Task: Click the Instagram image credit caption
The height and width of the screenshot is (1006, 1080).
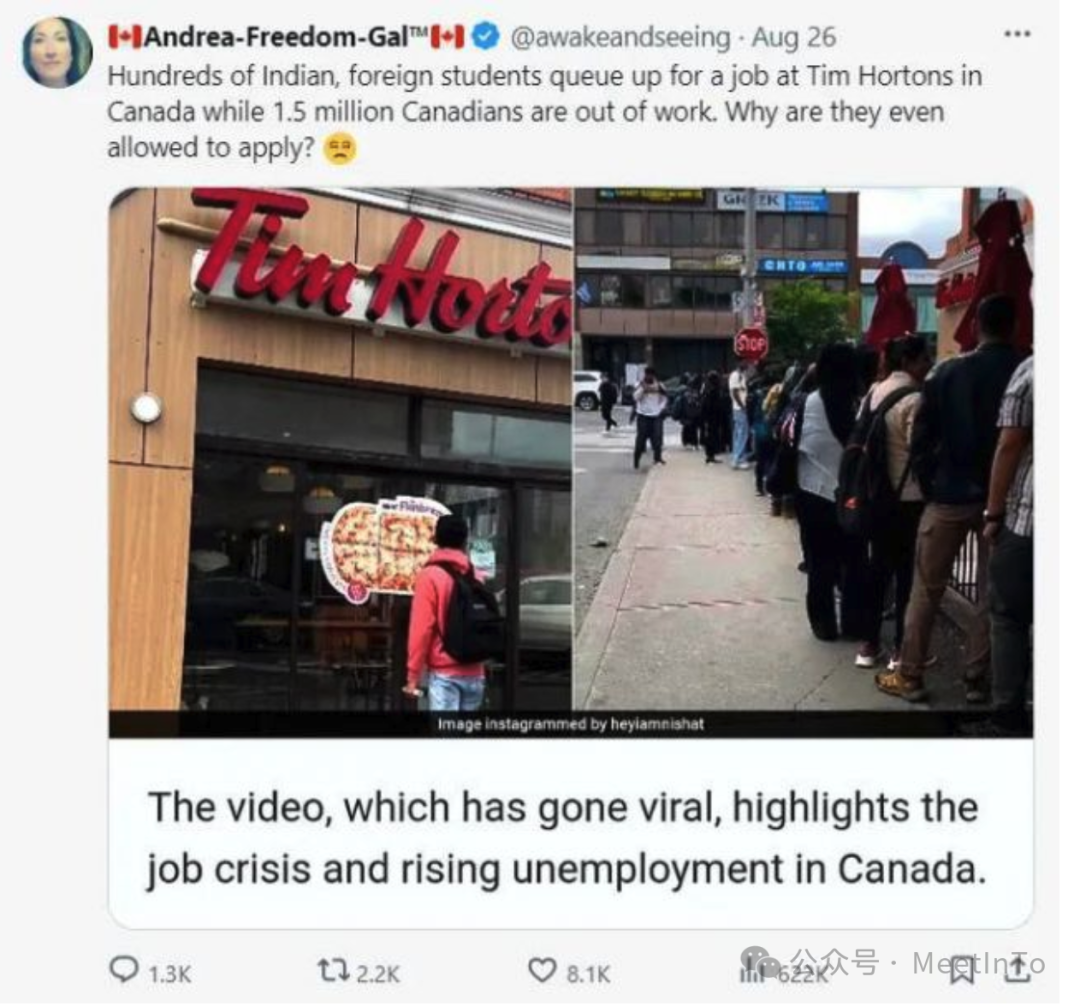Action: click(x=571, y=724)
